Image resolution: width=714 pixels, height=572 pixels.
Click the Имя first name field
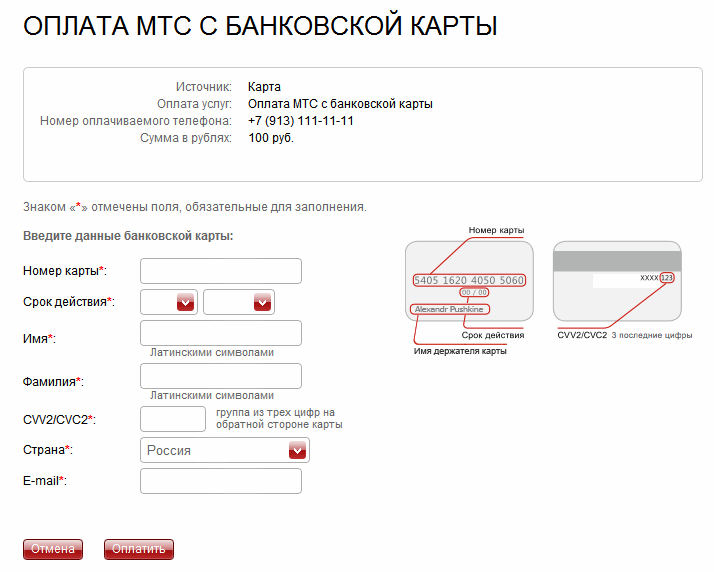tap(221, 333)
